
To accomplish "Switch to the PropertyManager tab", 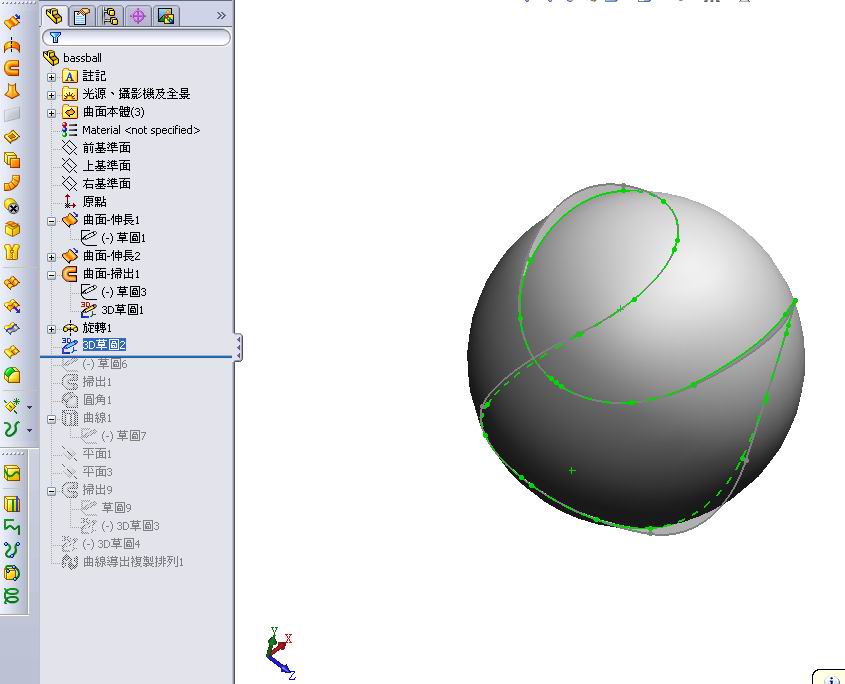I will pos(81,16).
